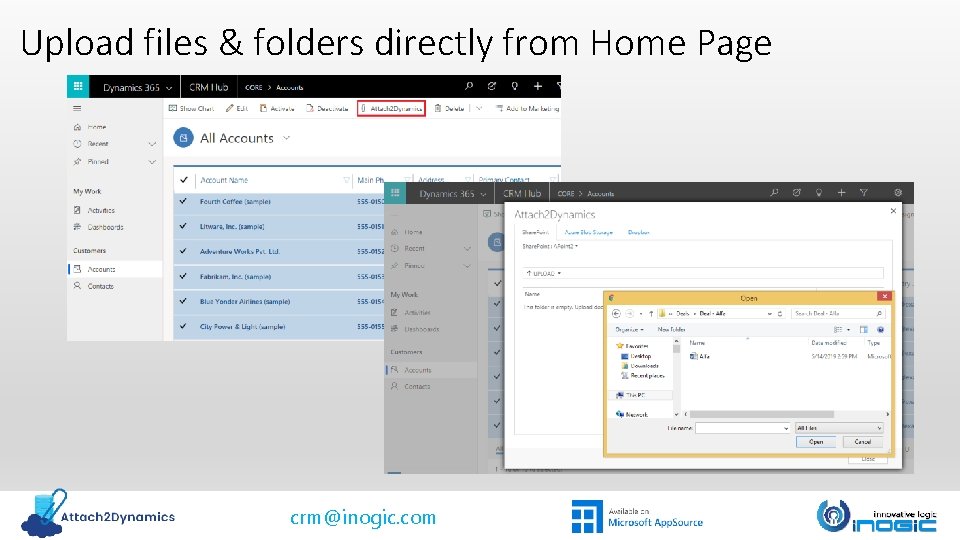Open the chevron dropdown next to the Delete command
Image resolution: width=960 pixels, height=540 pixels.
[x=479, y=108]
